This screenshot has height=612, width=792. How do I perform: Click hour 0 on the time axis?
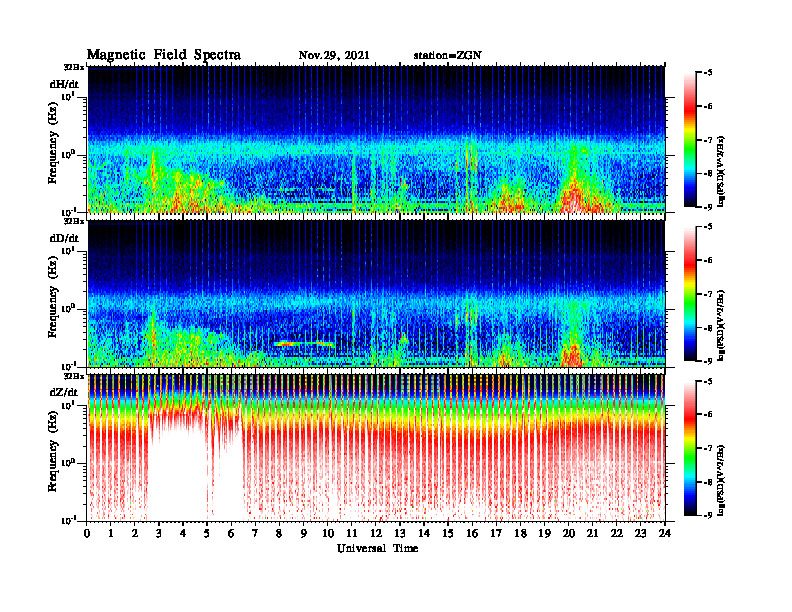click(x=87, y=534)
